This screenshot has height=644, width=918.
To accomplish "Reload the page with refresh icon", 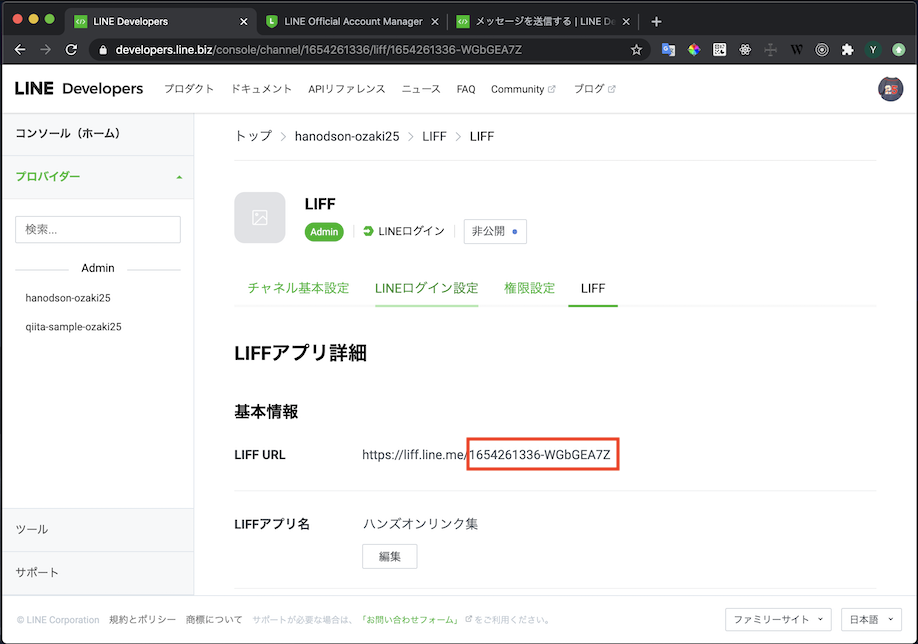I will point(71,50).
